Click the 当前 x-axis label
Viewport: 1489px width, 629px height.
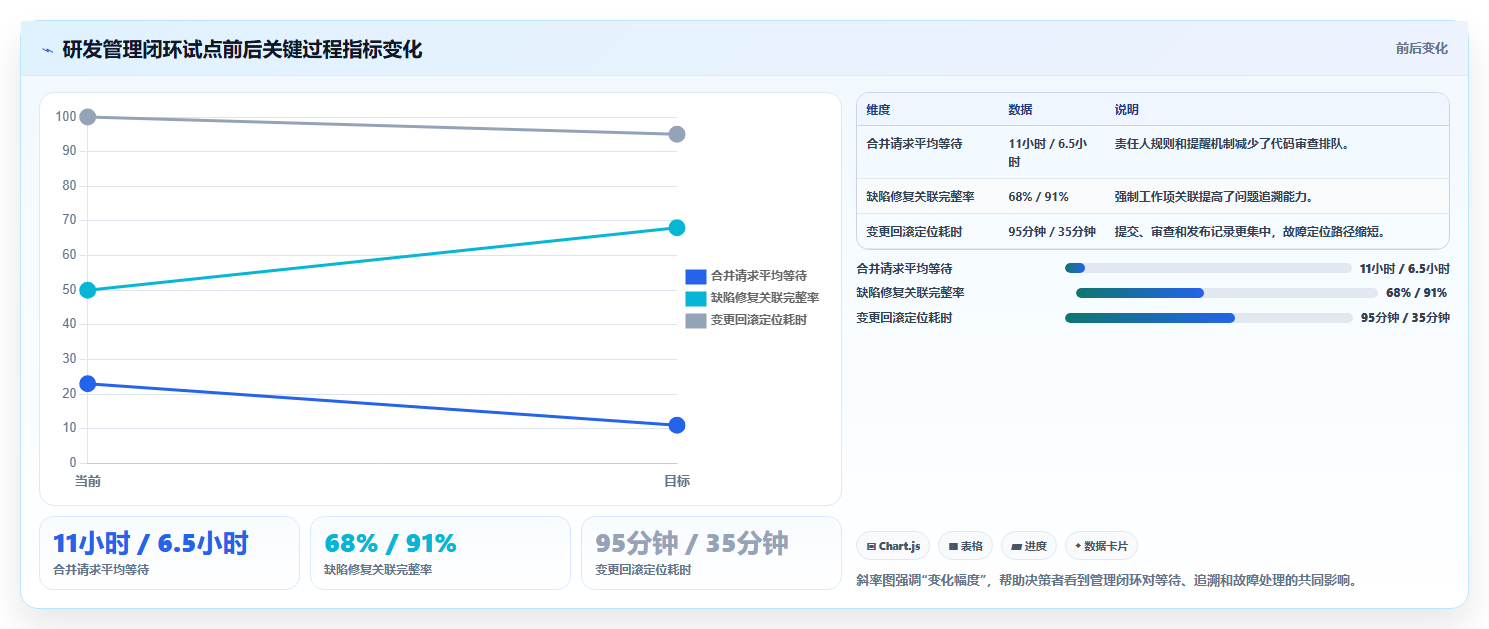(x=88, y=481)
